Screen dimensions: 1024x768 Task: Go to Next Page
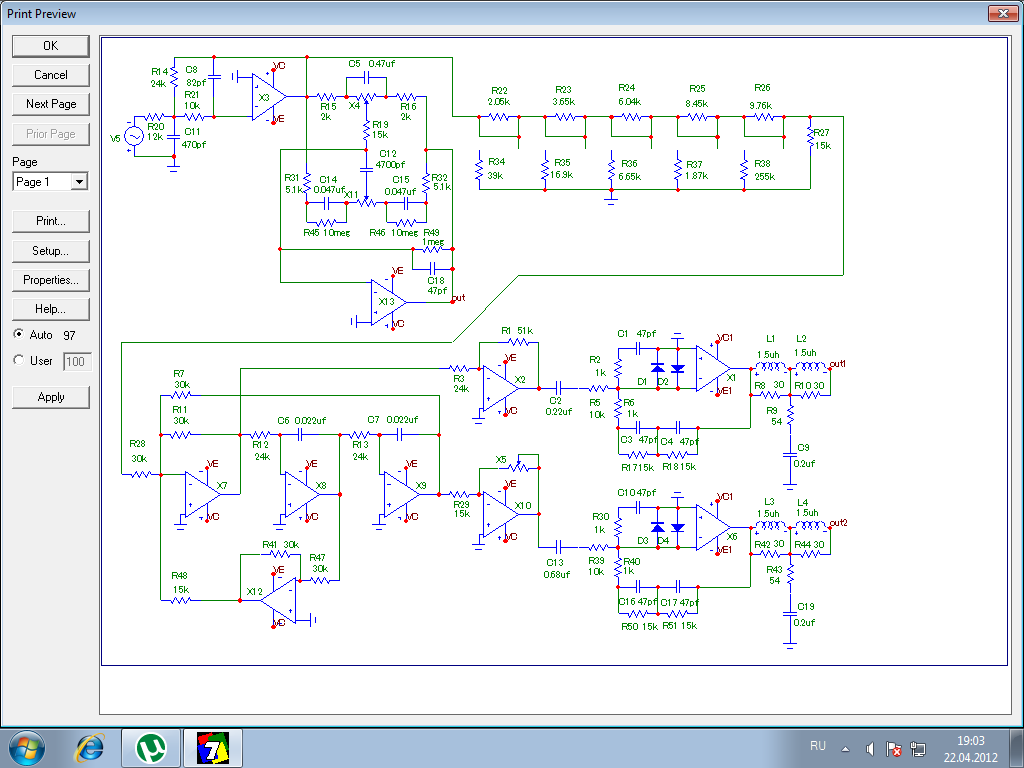coord(50,104)
